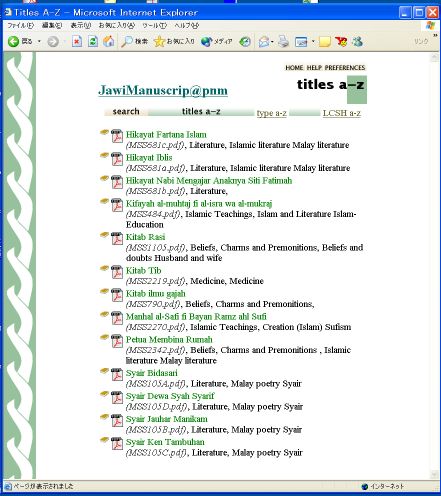This screenshot has width=441, height=496.
Task: Click the MSS2219.pdf filename text
Action: pyautogui.click(x=155, y=281)
